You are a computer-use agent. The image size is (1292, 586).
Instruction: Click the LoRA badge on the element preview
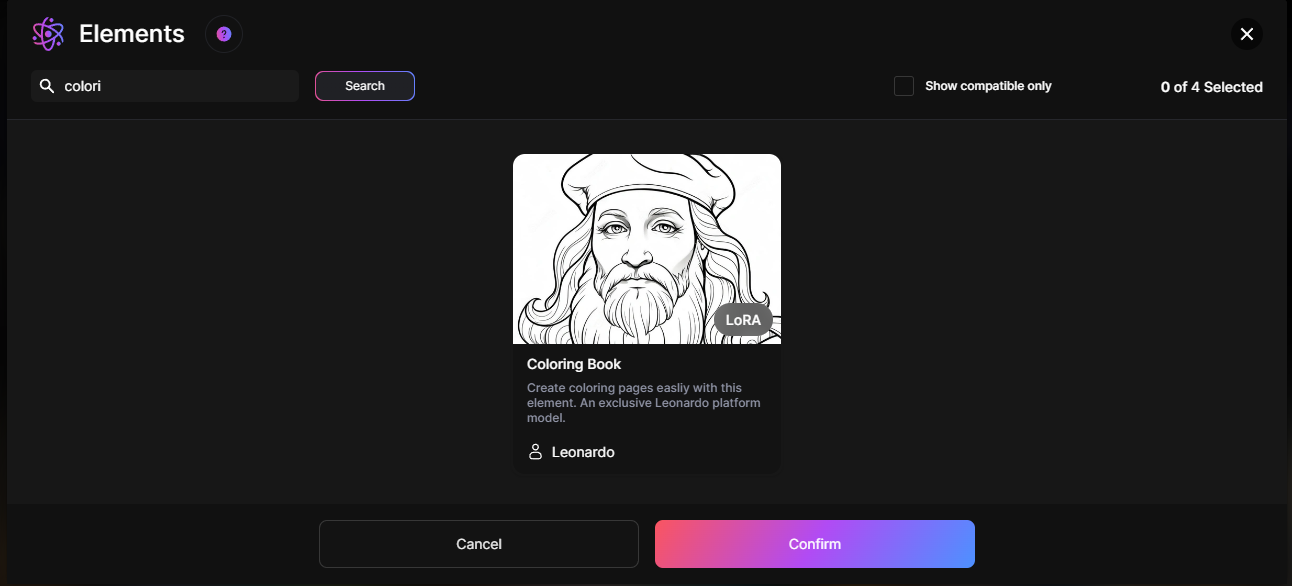744,320
